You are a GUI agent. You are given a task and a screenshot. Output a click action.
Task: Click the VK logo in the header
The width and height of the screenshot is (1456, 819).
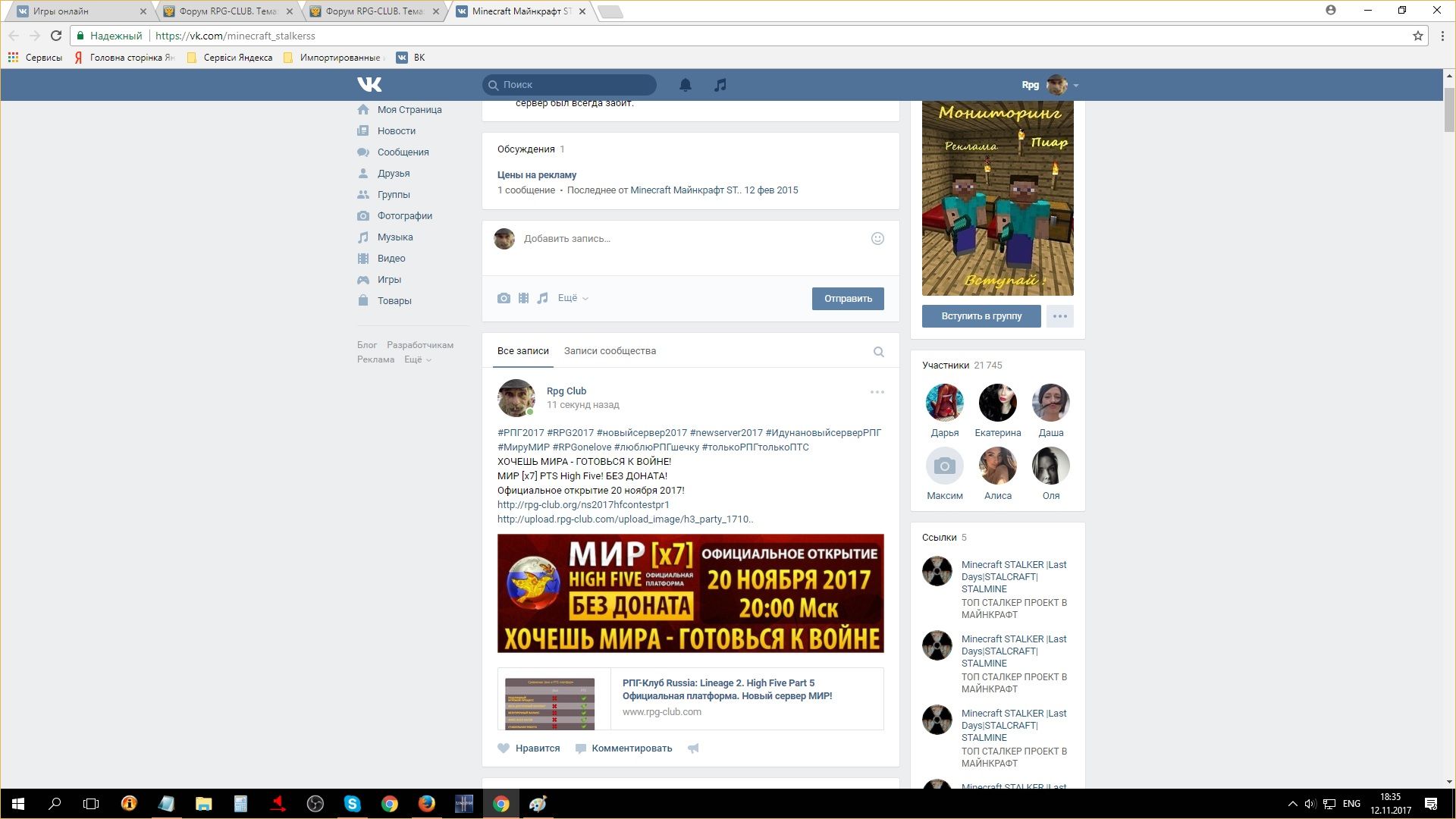click(369, 84)
